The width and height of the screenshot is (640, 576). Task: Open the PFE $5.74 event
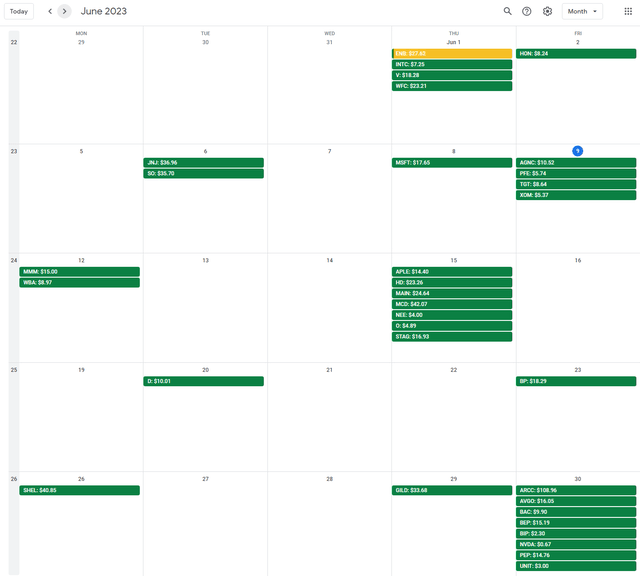coord(576,173)
